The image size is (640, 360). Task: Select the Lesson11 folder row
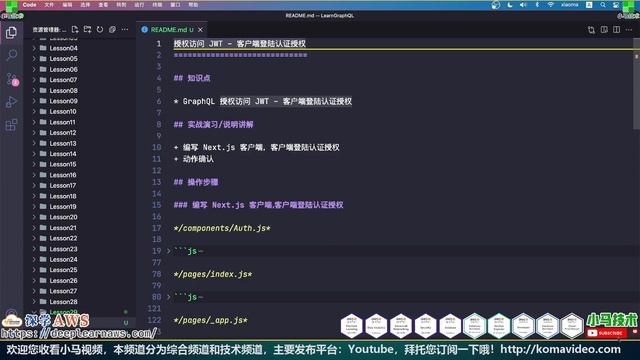pyautogui.click(x=80, y=122)
